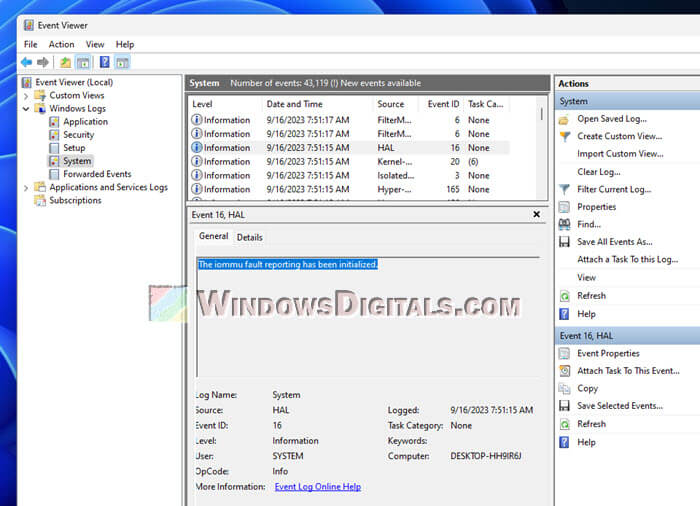Click the Attach Task To This Event icon
The height and width of the screenshot is (506, 700).
[564, 371]
